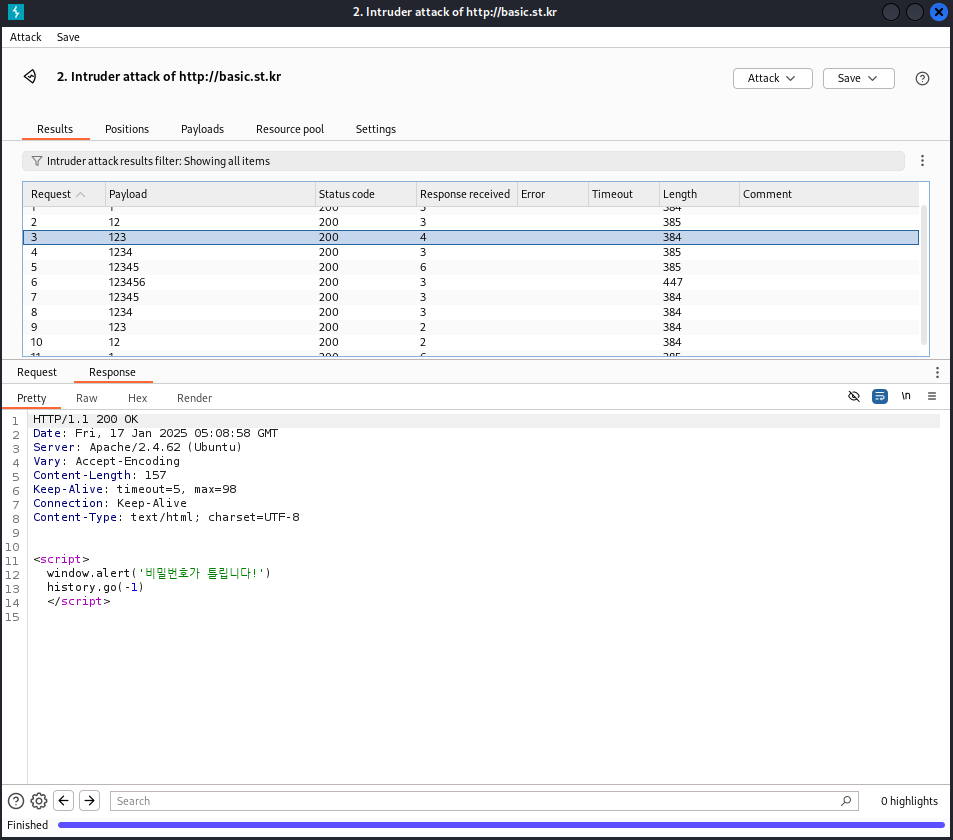953x840 pixels.
Task: Click the search magnifier icon
Action: [845, 801]
